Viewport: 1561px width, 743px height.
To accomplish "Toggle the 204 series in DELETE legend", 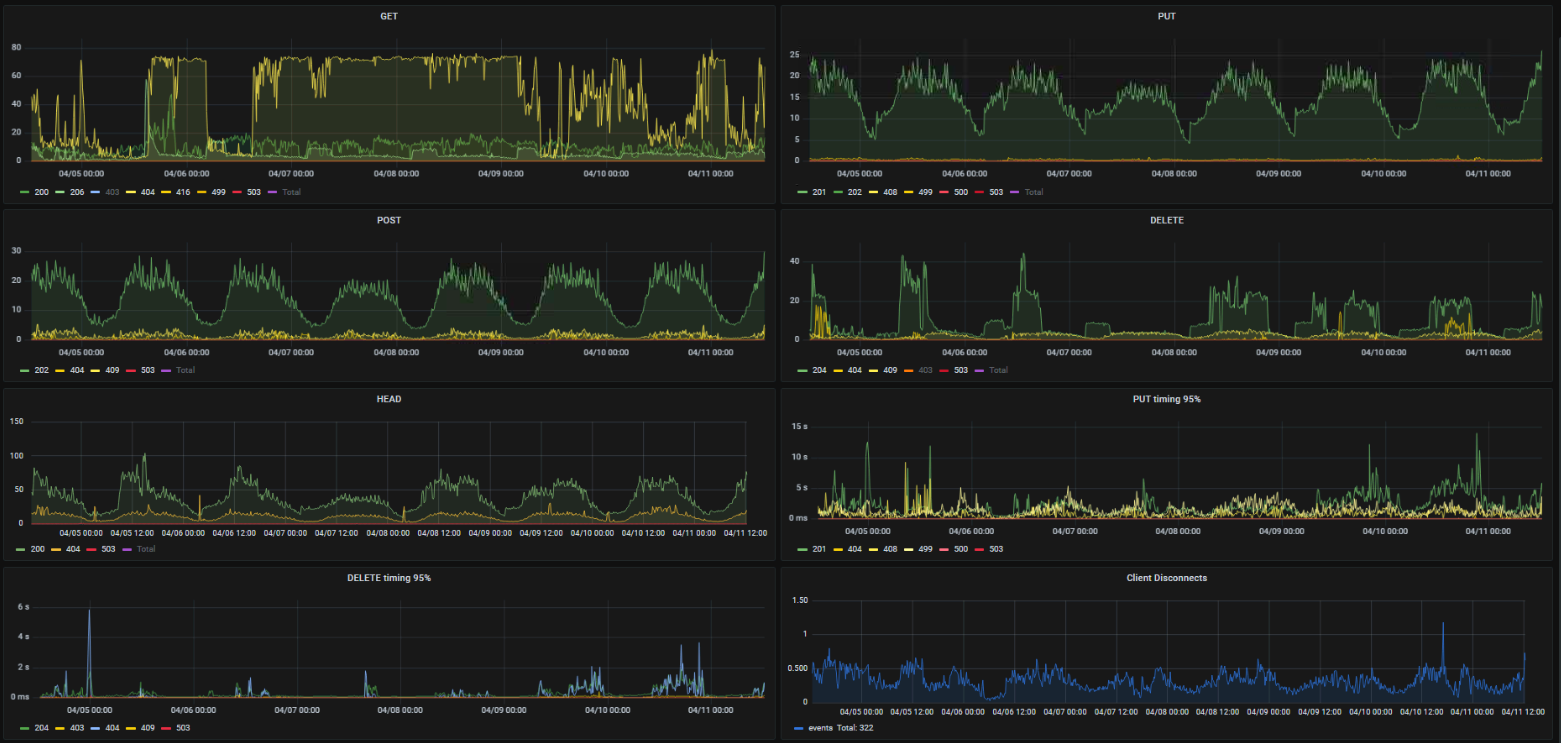I will click(x=818, y=370).
